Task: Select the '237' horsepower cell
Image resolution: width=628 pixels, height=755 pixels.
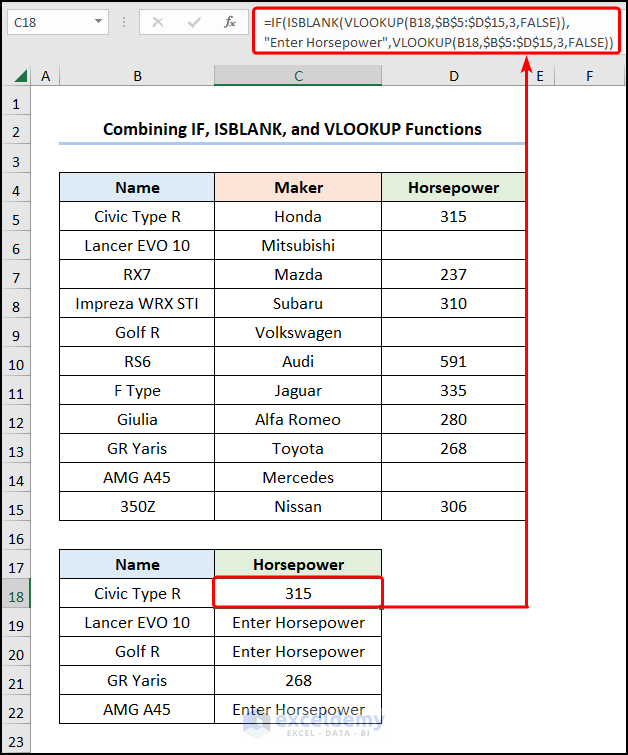Action: (454, 274)
